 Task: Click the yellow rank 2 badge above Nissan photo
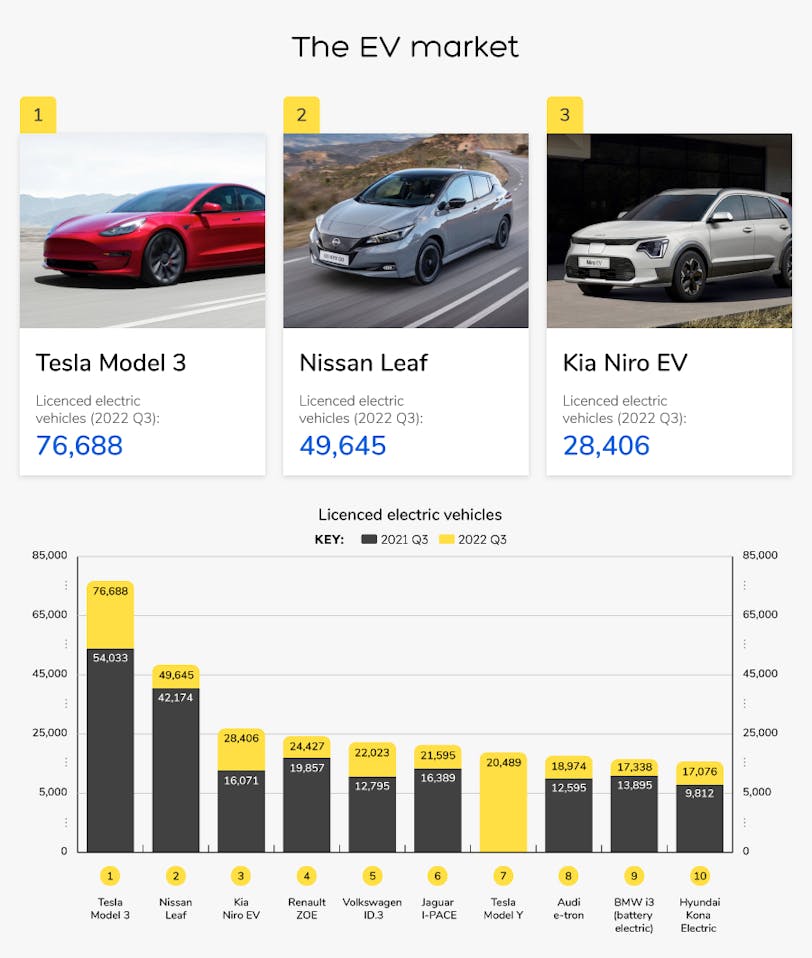click(301, 115)
